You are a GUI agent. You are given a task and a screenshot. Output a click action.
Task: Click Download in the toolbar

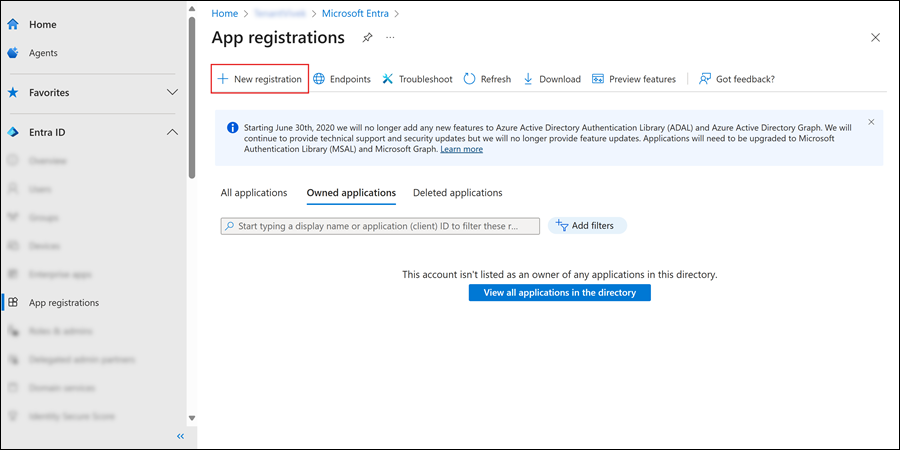tap(552, 79)
